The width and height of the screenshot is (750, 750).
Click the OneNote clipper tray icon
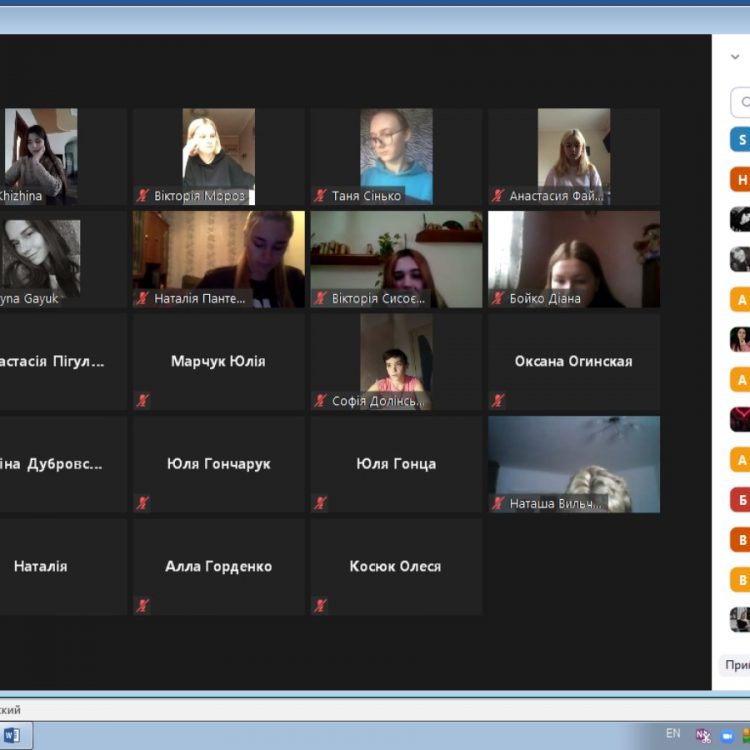click(703, 735)
